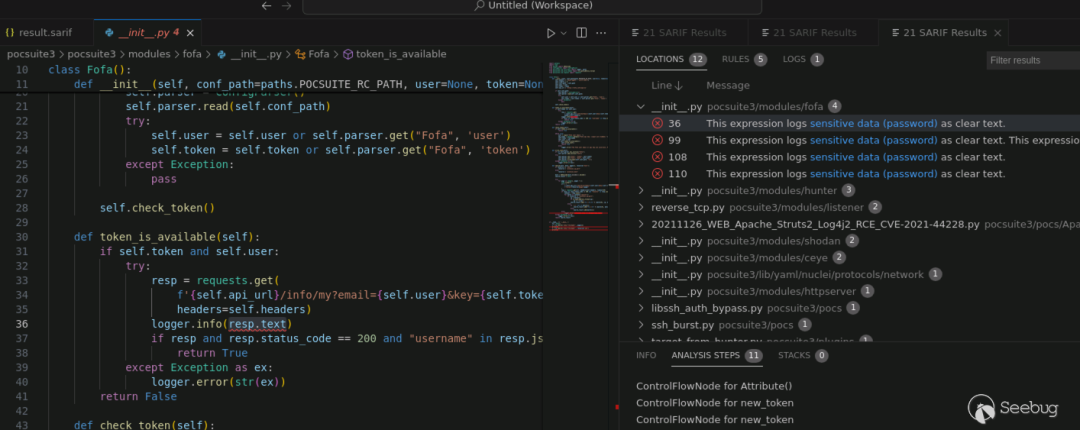The image size is (1080, 430).
Task: Collapse the __init__.py pocsuite3/modules/fofa group
Action: (641, 106)
